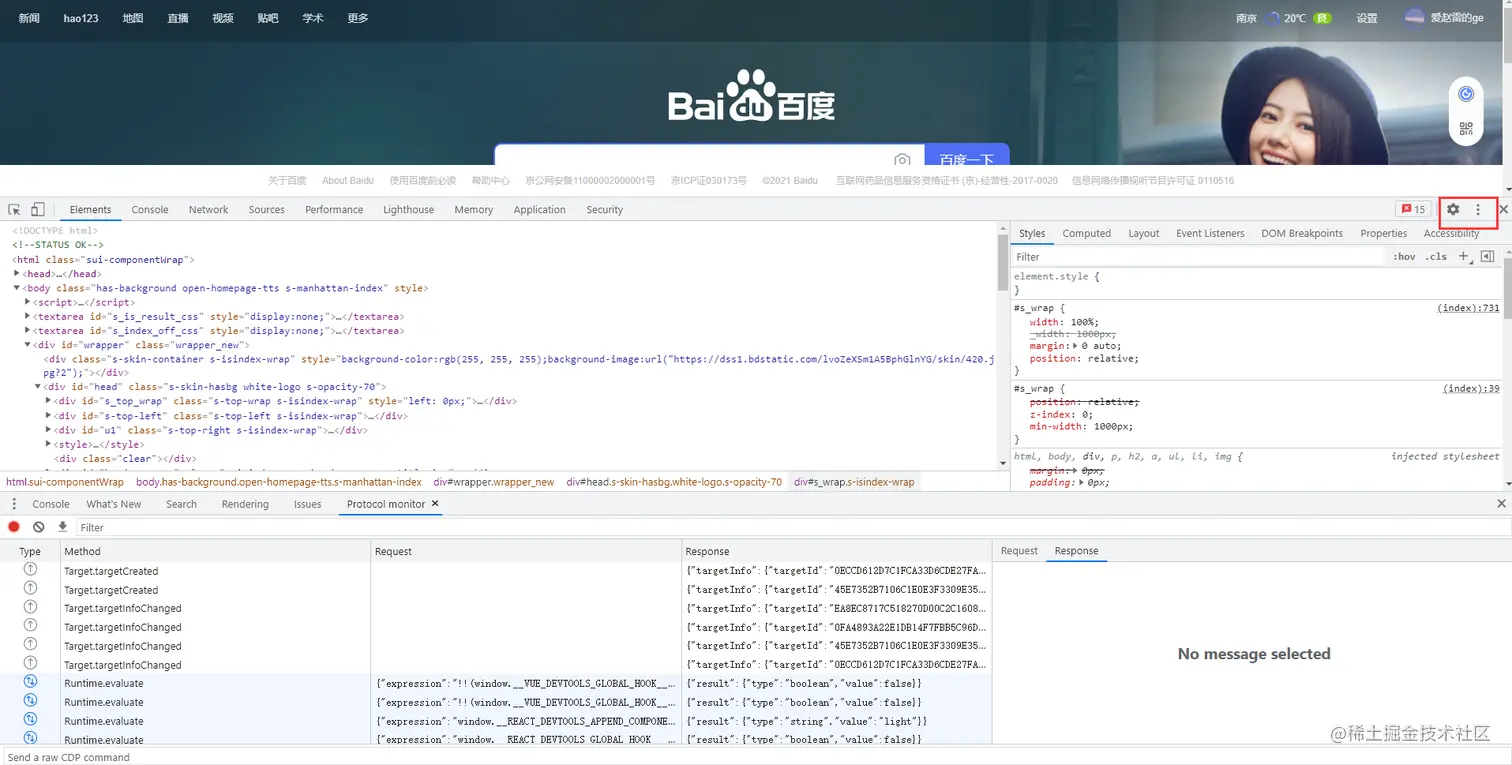This screenshot has width=1512, height=765.
Task: Clear all messages in Protocol monitor
Action: pyautogui.click(x=38, y=527)
